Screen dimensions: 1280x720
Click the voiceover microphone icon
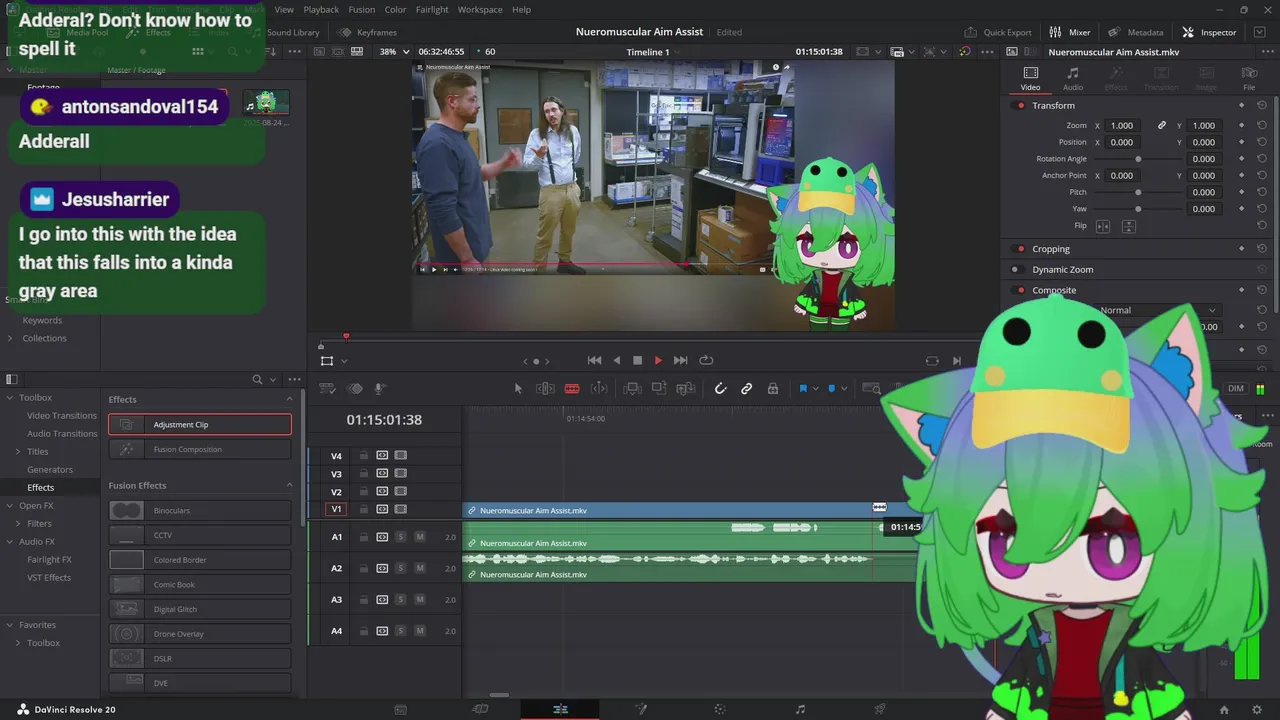coord(380,388)
